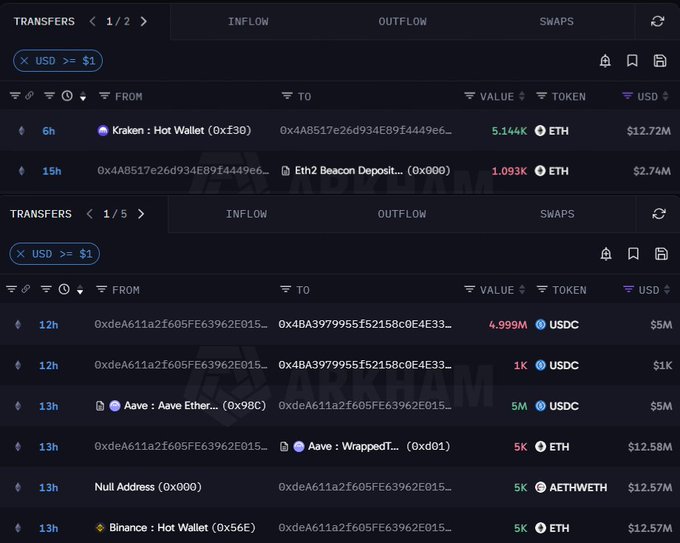The height and width of the screenshot is (543, 680).
Task: Switch to SWAPS tab in bottom panel
Action: (x=557, y=214)
